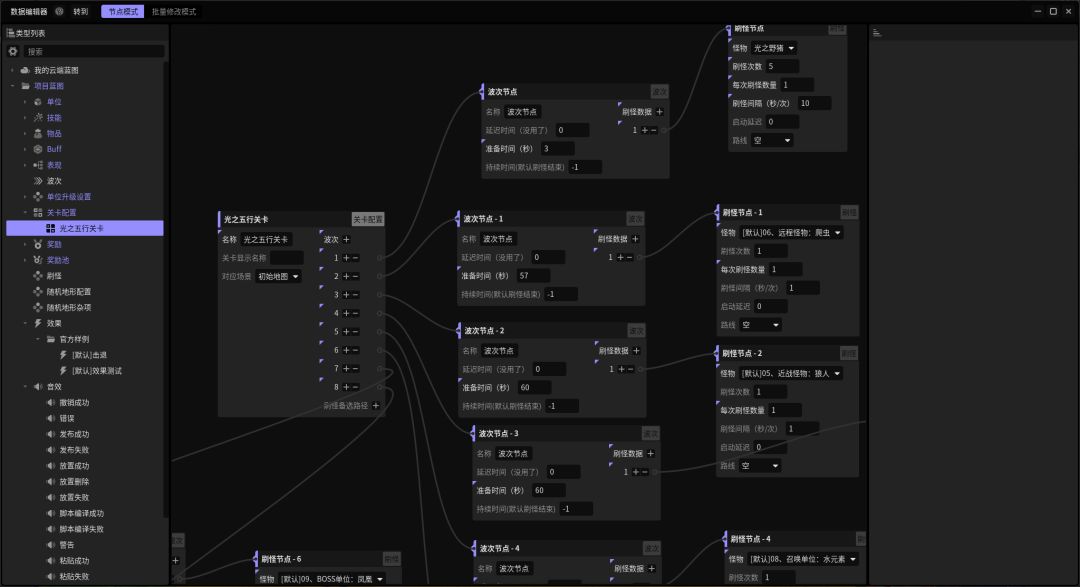The width and height of the screenshot is (1080, 587).
Task: Click the 名称 field in 光之五行关卡 node
Action: tap(266, 239)
